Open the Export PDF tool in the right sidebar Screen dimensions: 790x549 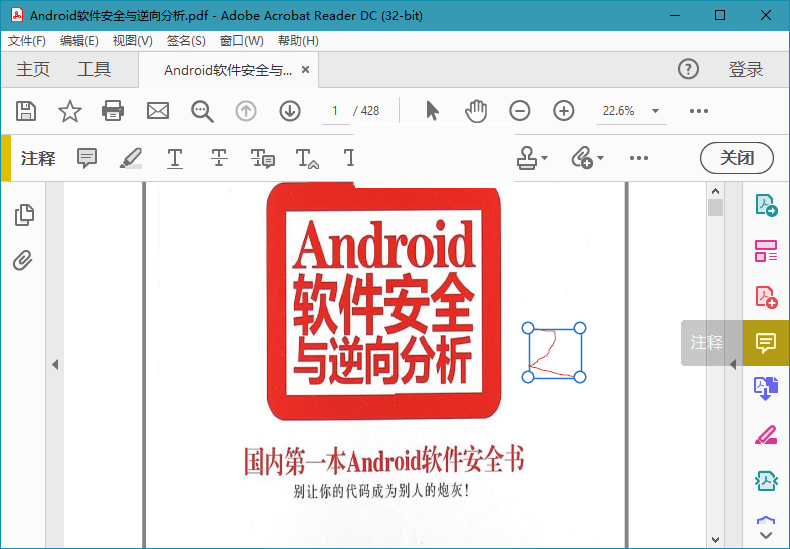click(x=766, y=207)
